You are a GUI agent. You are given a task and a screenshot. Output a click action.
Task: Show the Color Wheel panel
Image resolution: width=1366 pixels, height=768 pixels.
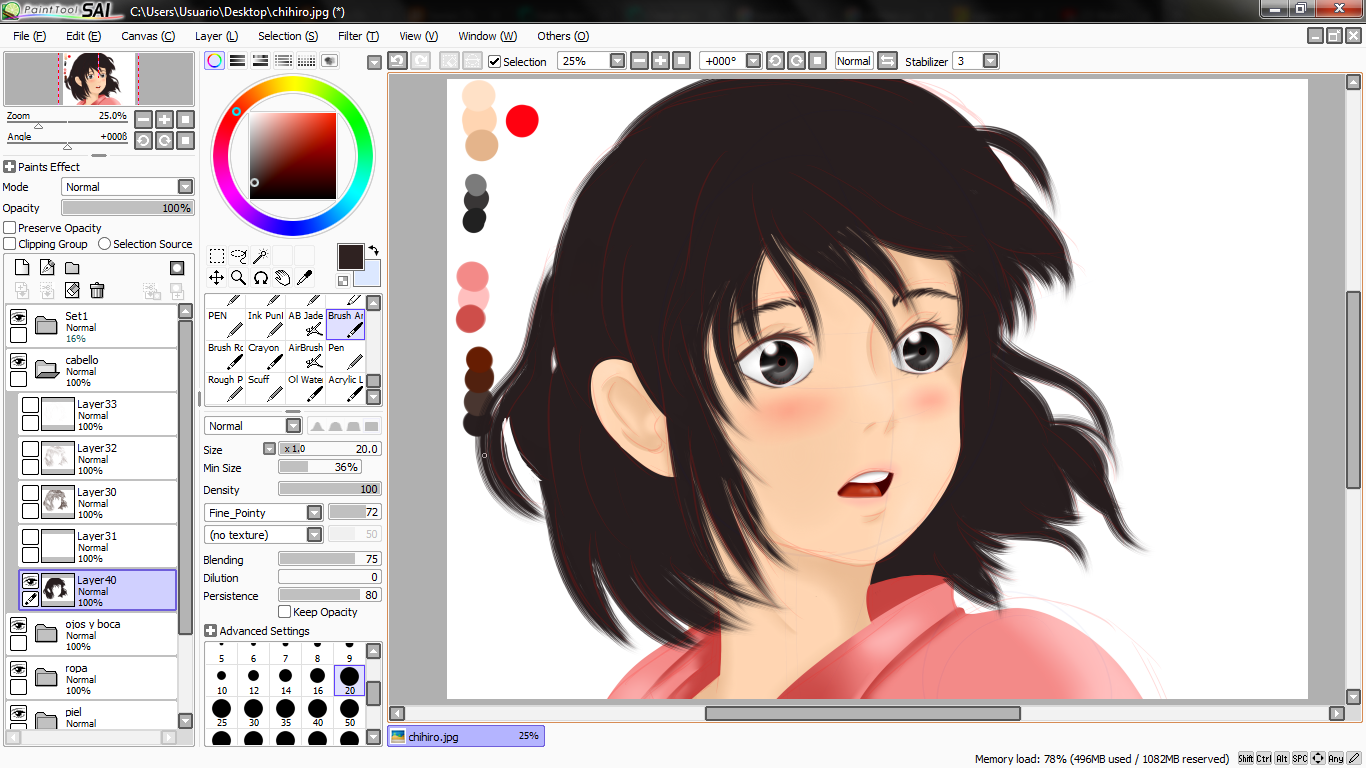214,61
